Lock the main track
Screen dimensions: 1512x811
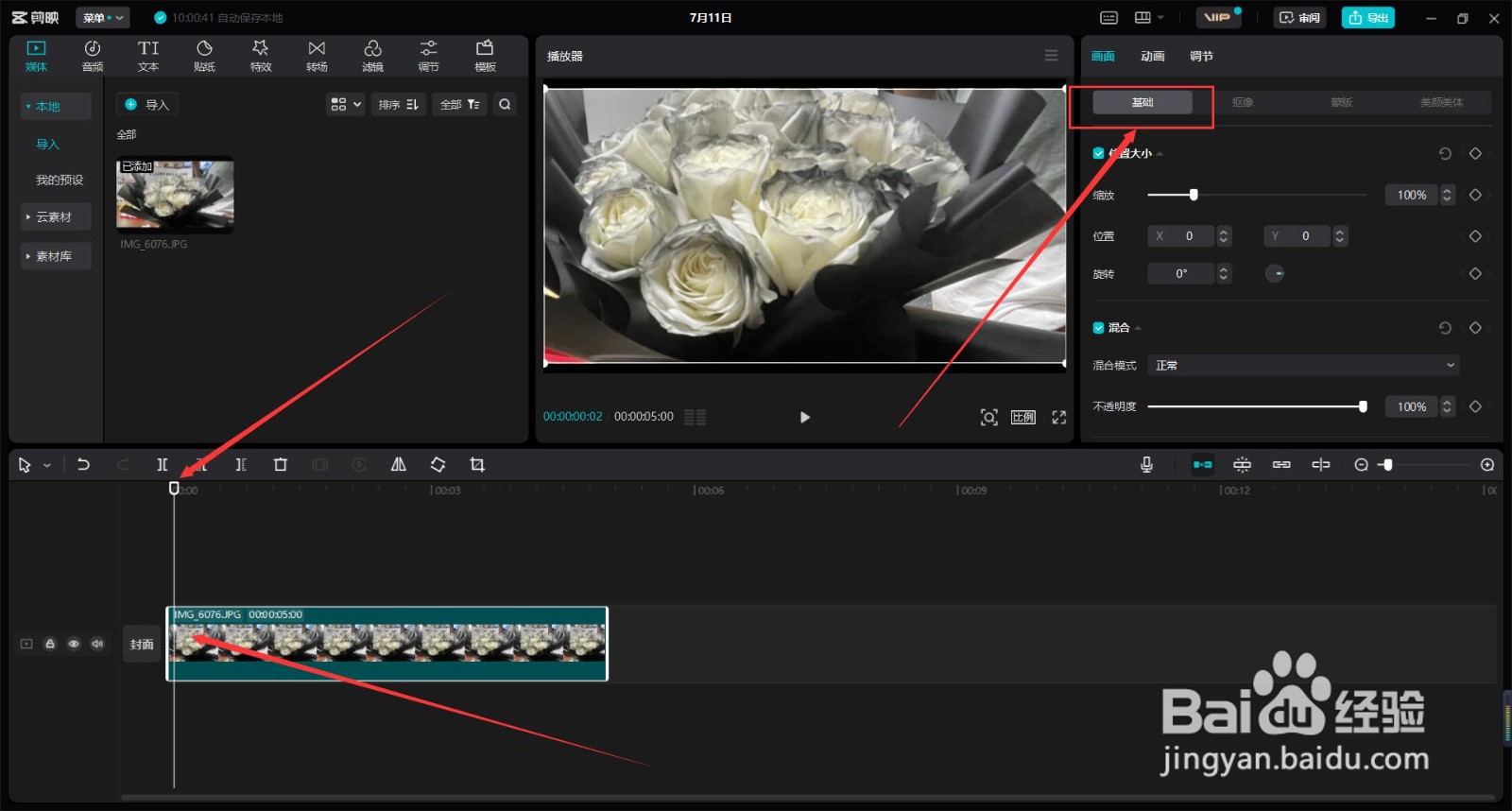click(50, 644)
